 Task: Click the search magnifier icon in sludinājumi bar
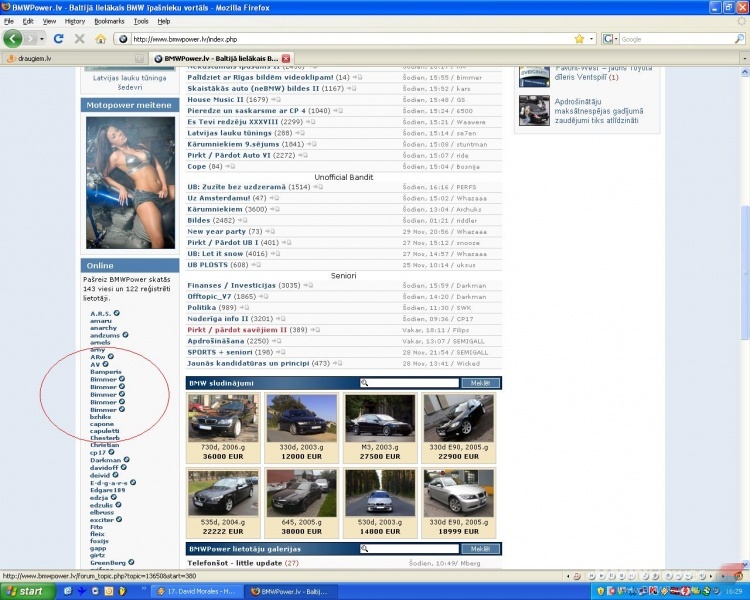click(364, 383)
